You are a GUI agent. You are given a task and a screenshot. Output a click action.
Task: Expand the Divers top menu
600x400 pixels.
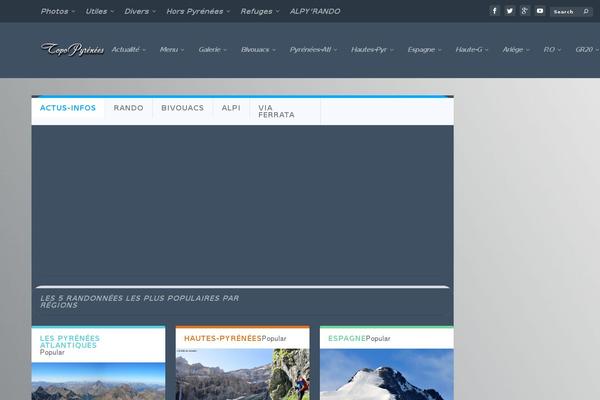[x=140, y=11]
